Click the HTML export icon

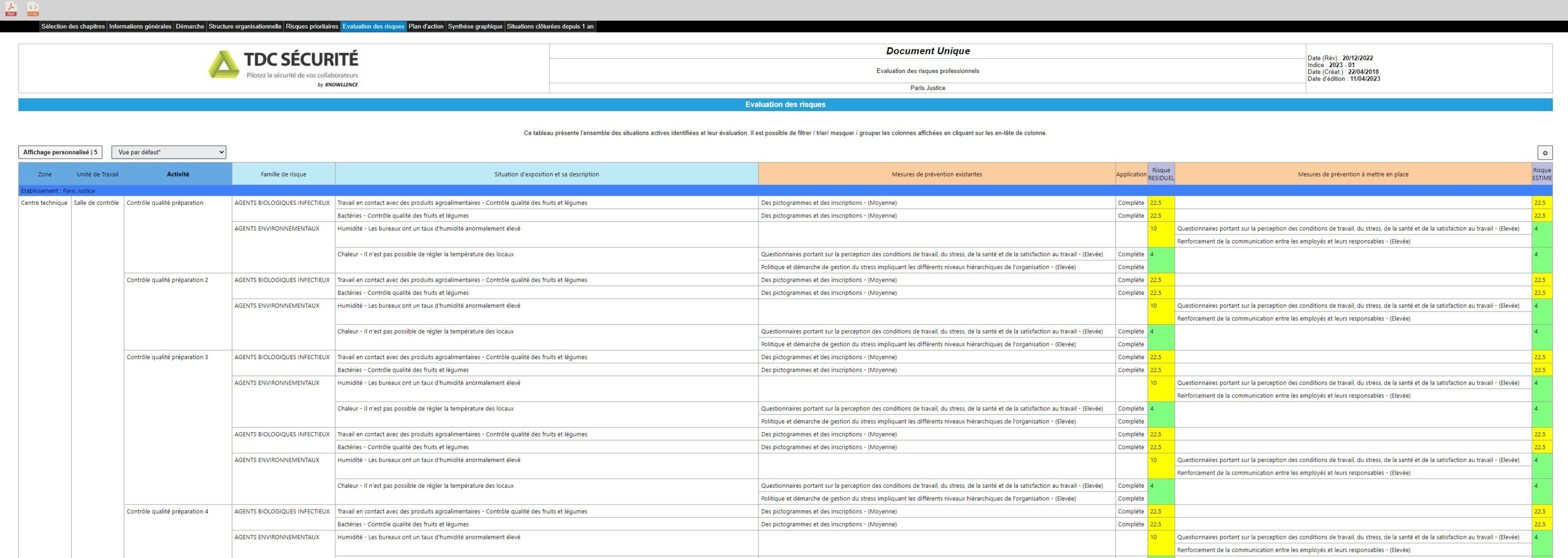click(x=33, y=9)
